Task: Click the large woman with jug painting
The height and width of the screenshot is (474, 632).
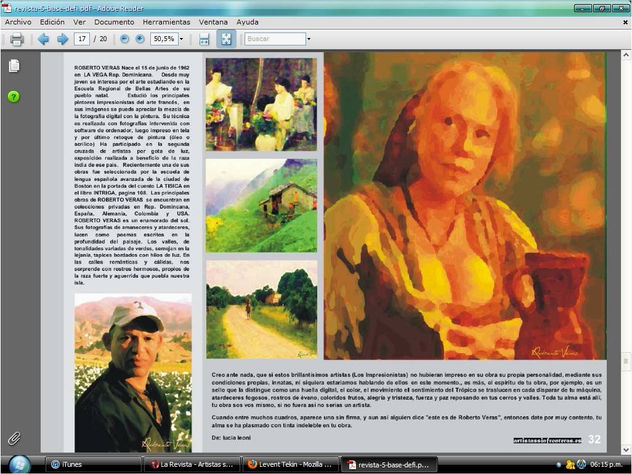Action: click(465, 206)
